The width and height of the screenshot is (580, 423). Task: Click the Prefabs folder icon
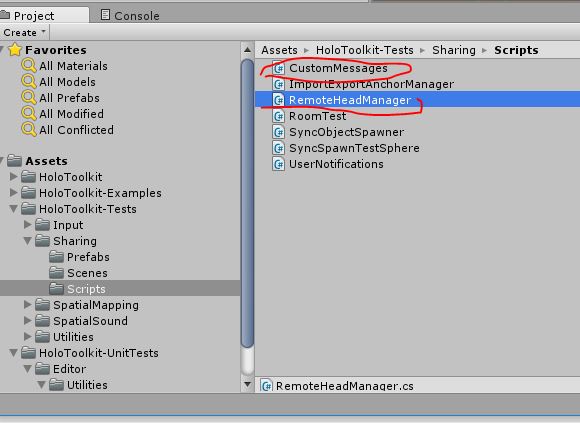57,257
